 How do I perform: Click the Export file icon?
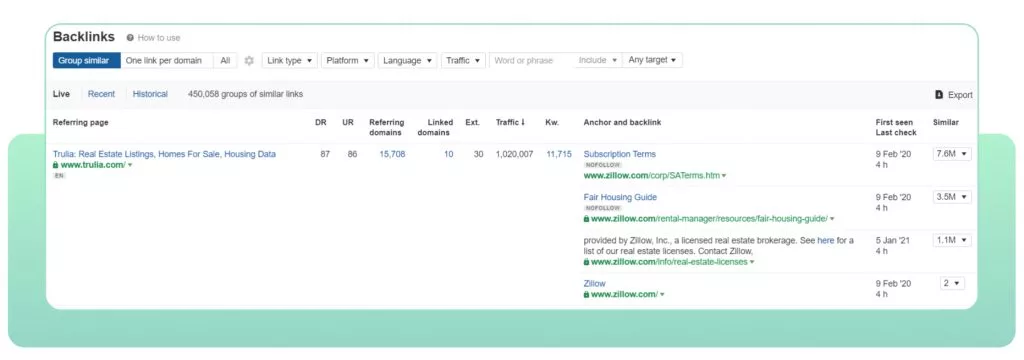pyautogui.click(x=939, y=95)
